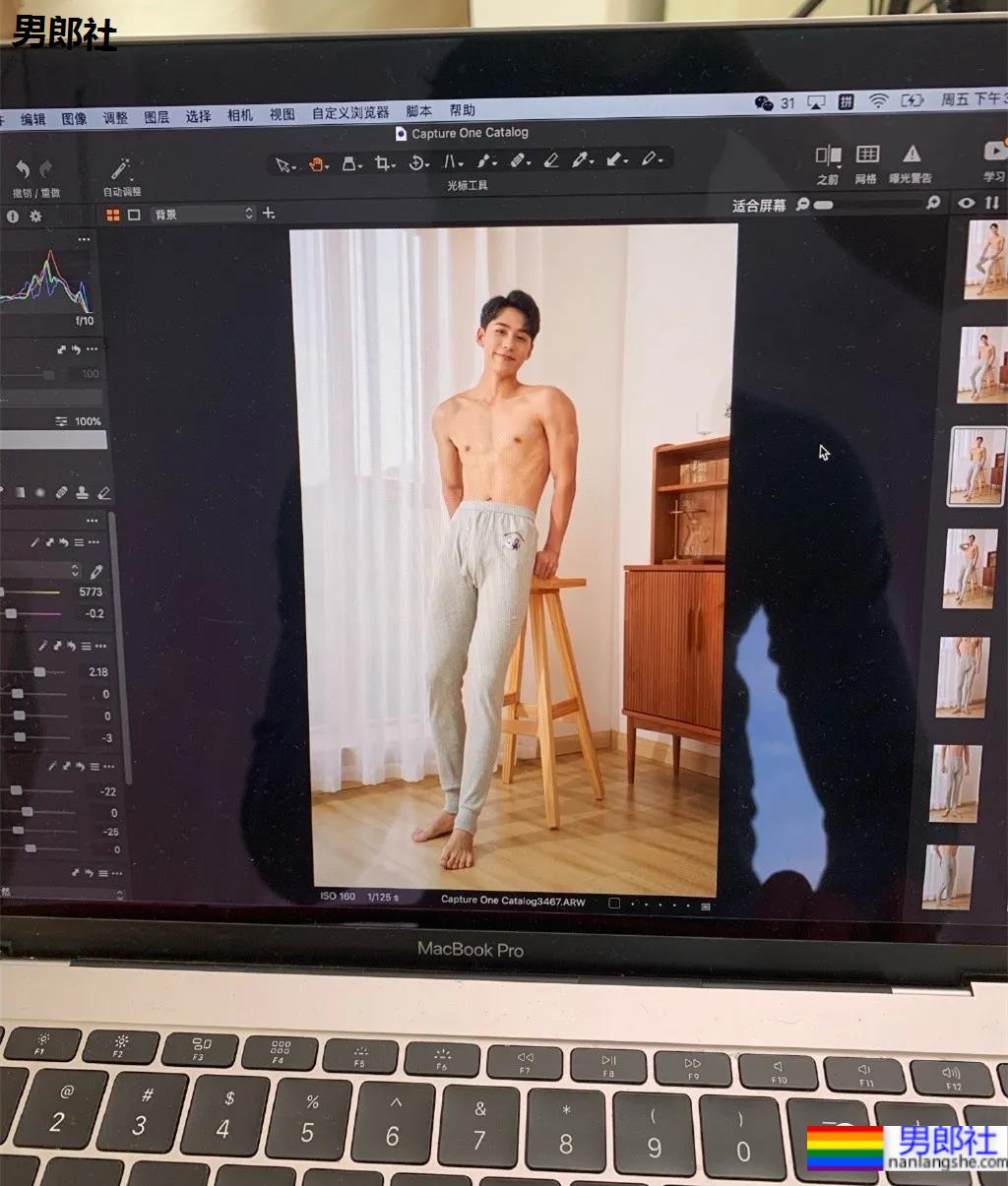Click the 适合屏幕 fit-to-screen button
The height and width of the screenshot is (1186, 1008).
tap(758, 205)
